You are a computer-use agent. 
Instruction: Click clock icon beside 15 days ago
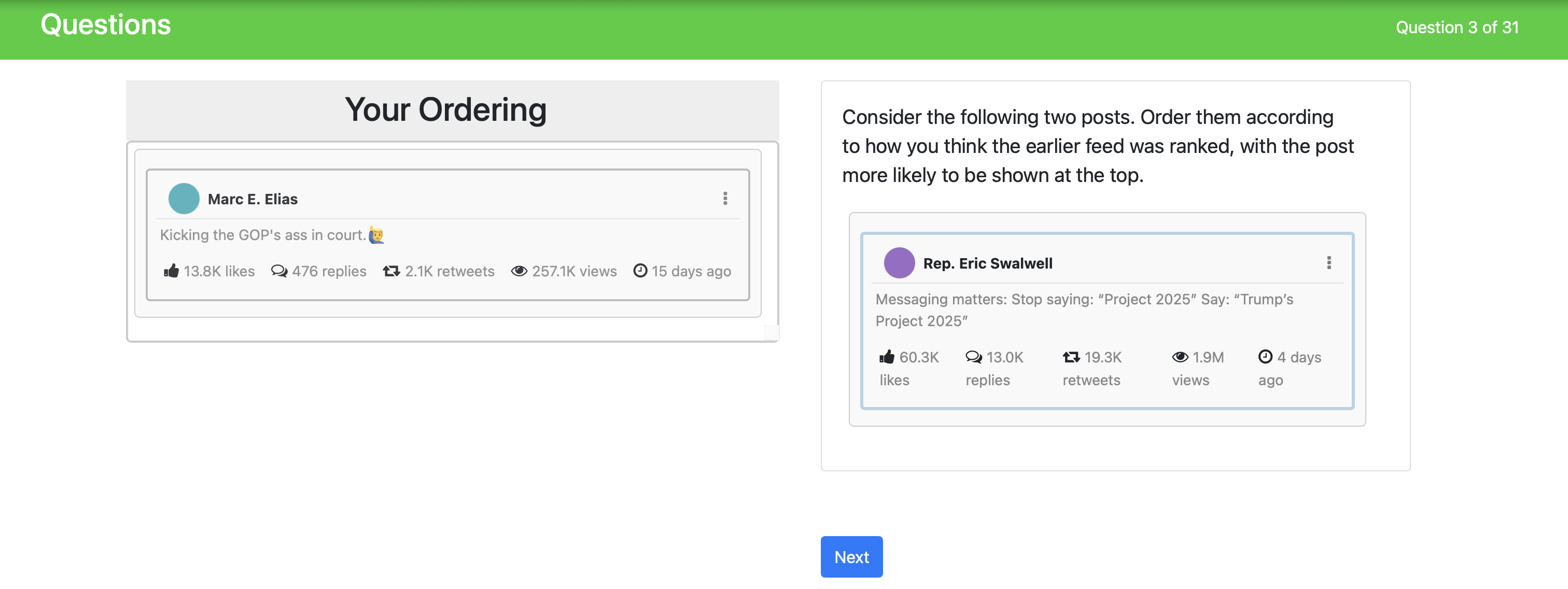pos(640,271)
